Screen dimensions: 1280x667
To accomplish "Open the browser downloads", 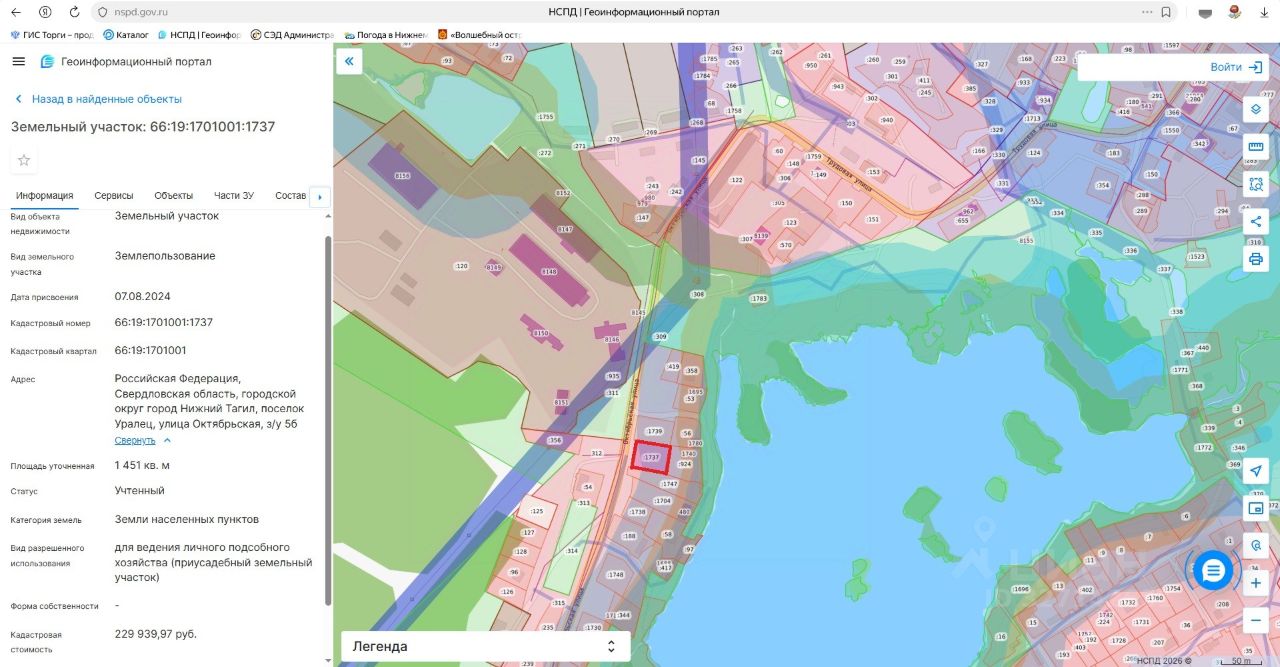I will click(x=1264, y=12).
